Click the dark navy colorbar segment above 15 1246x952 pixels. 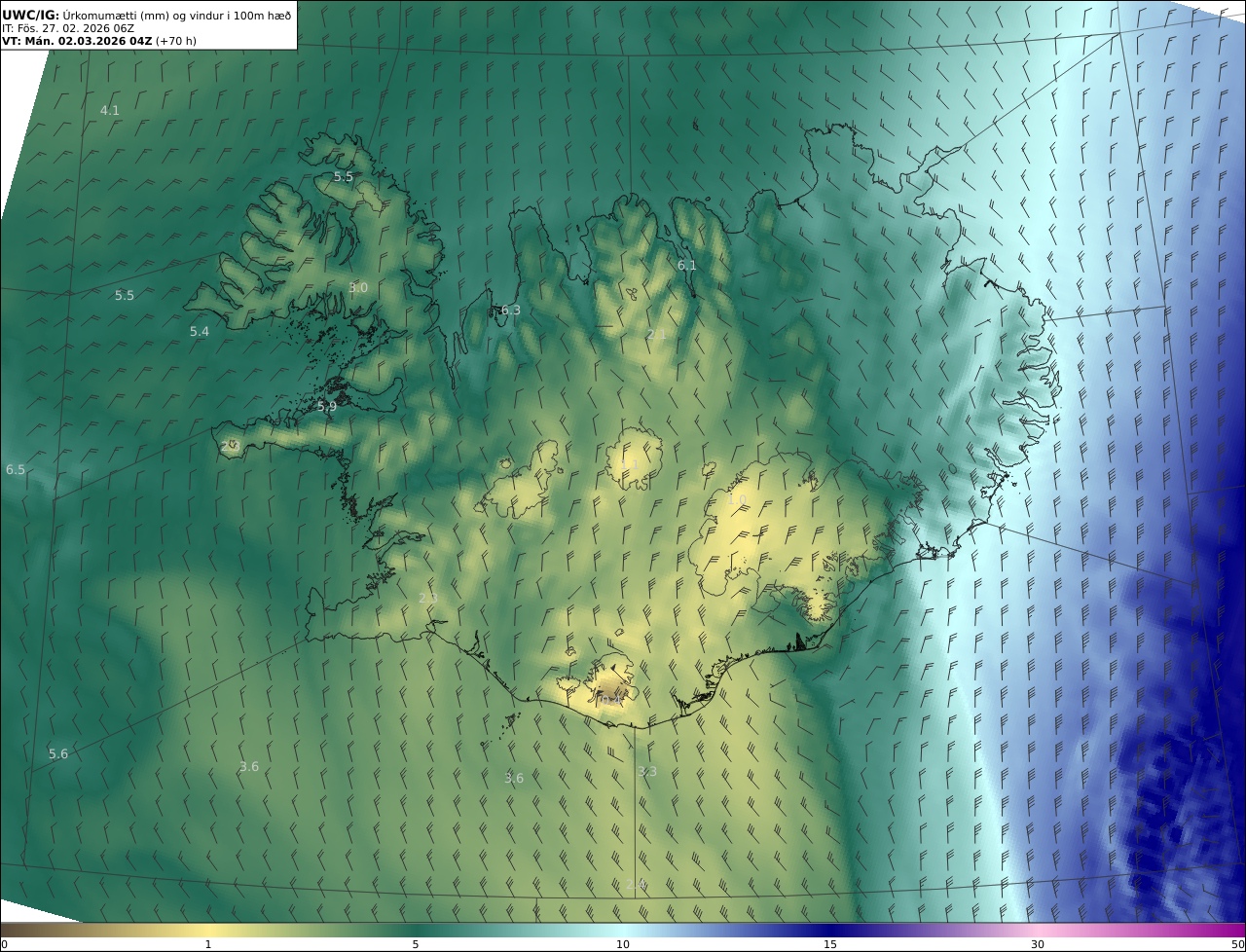[x=830, y=930]
